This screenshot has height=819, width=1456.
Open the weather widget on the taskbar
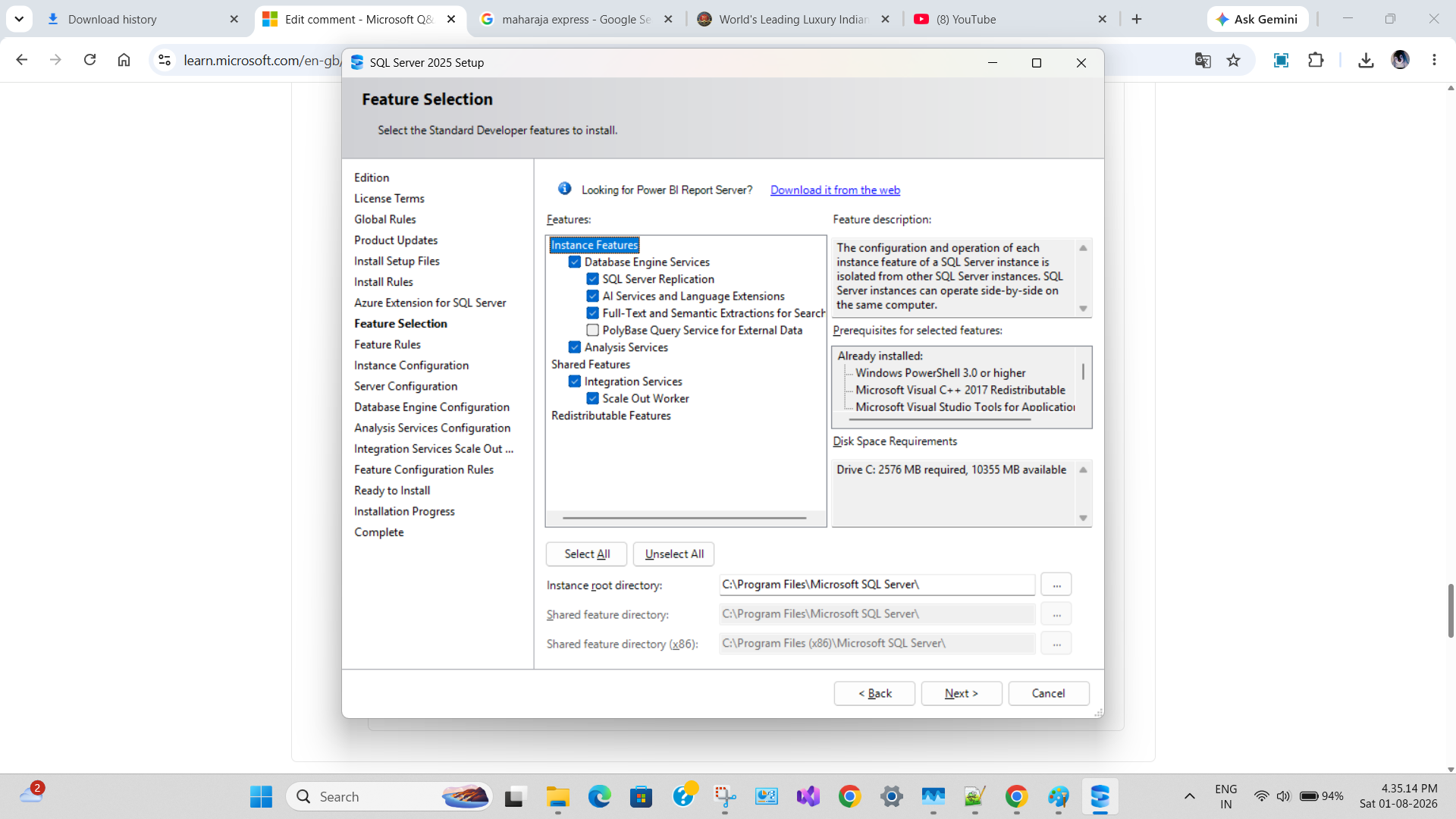point(32,794)
